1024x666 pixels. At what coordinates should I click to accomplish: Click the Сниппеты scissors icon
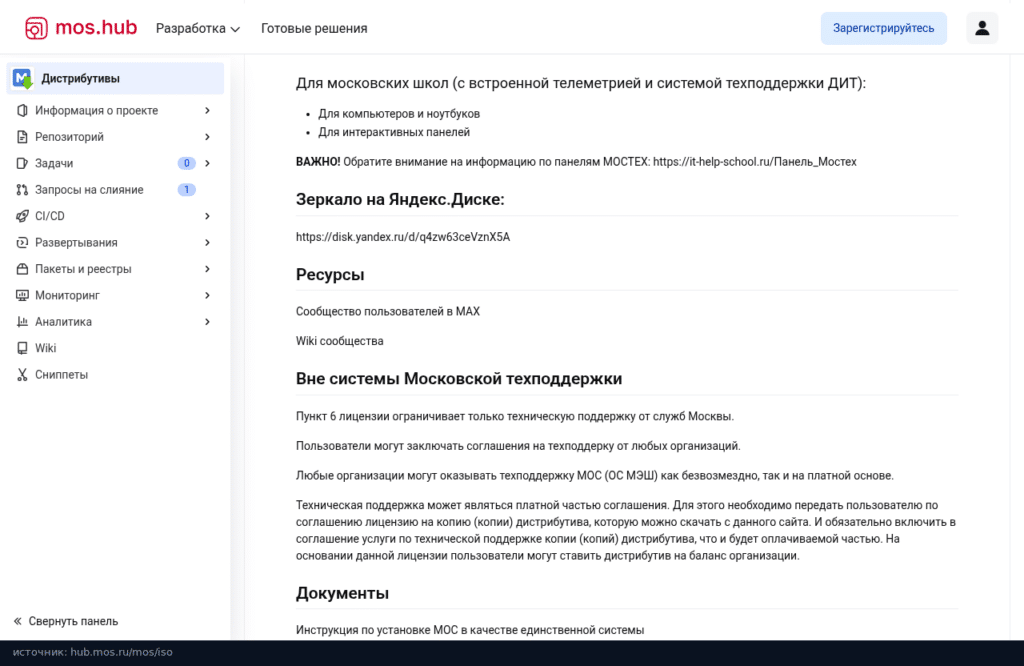pyautogui.click(x=22, y=375)
